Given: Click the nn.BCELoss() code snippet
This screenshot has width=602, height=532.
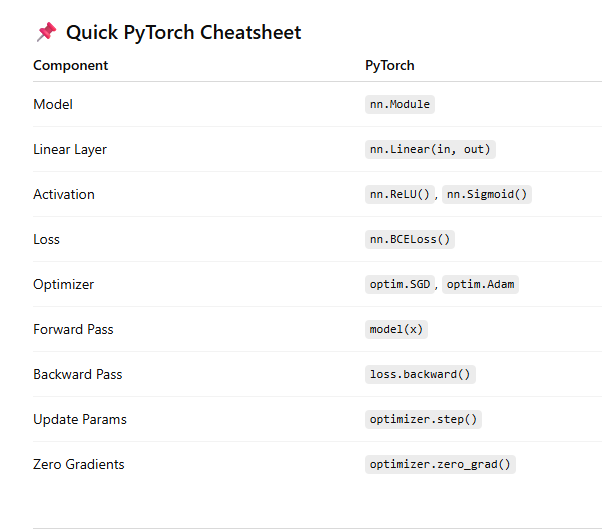Looking at the screenshot, I should (411, 239).
